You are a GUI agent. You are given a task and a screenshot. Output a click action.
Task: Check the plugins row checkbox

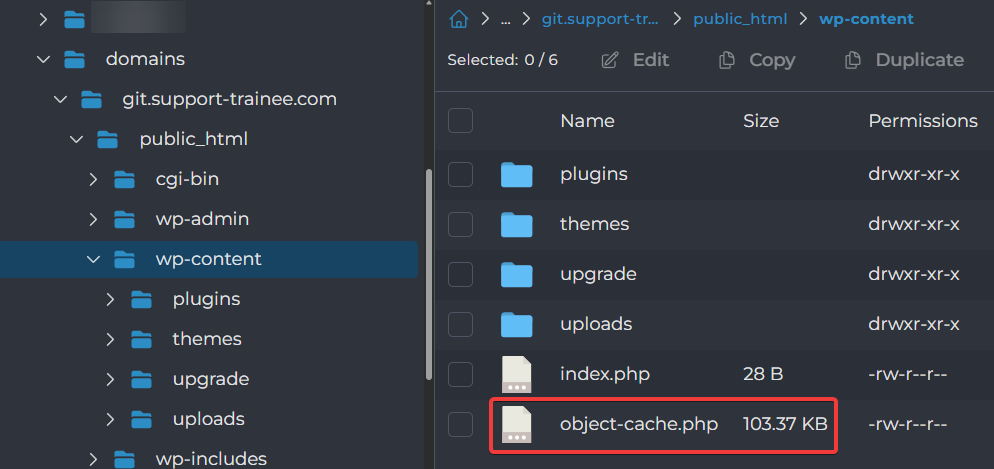tap(460, 174)
